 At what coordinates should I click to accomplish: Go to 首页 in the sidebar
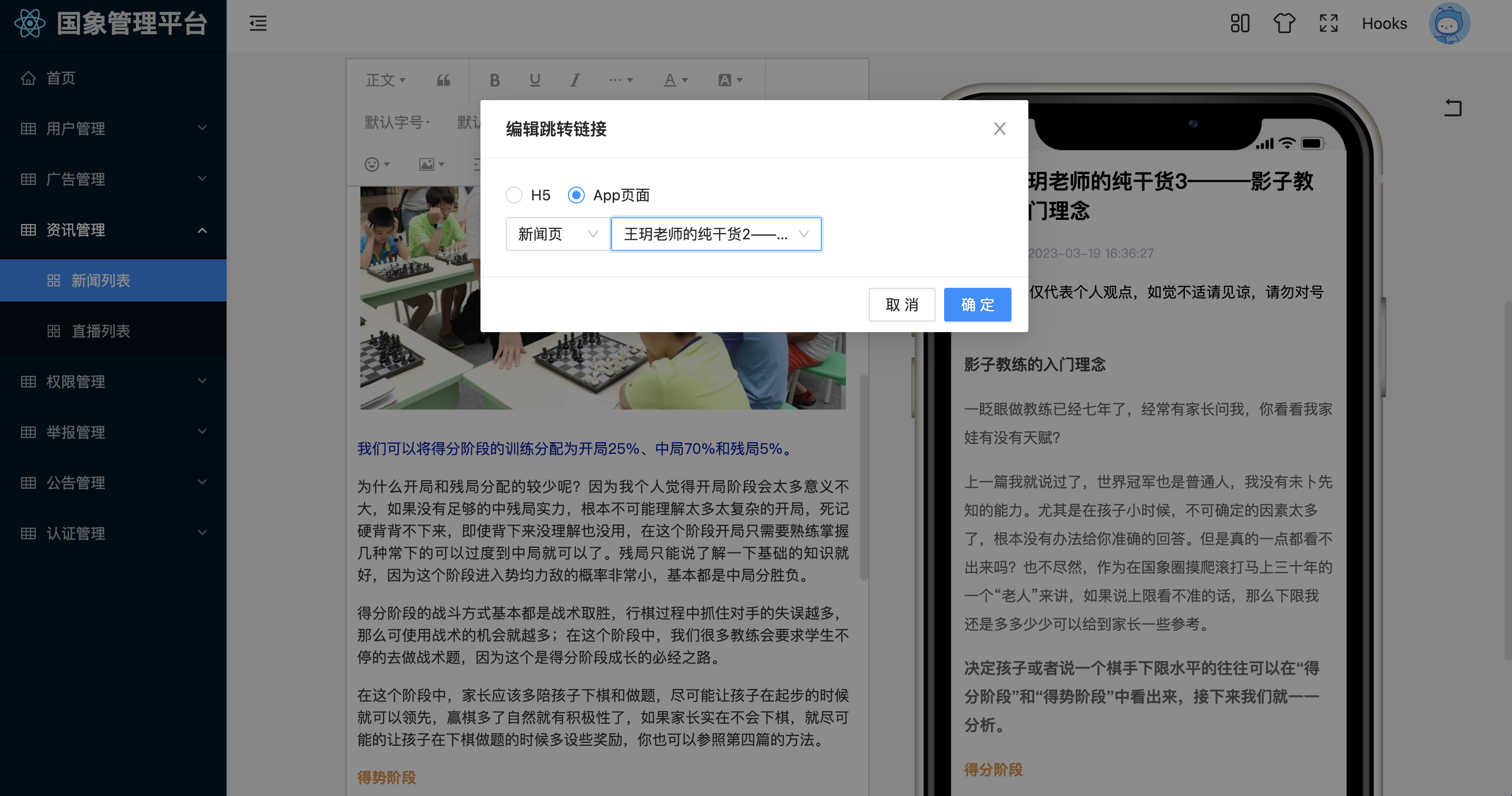[113, 78]
